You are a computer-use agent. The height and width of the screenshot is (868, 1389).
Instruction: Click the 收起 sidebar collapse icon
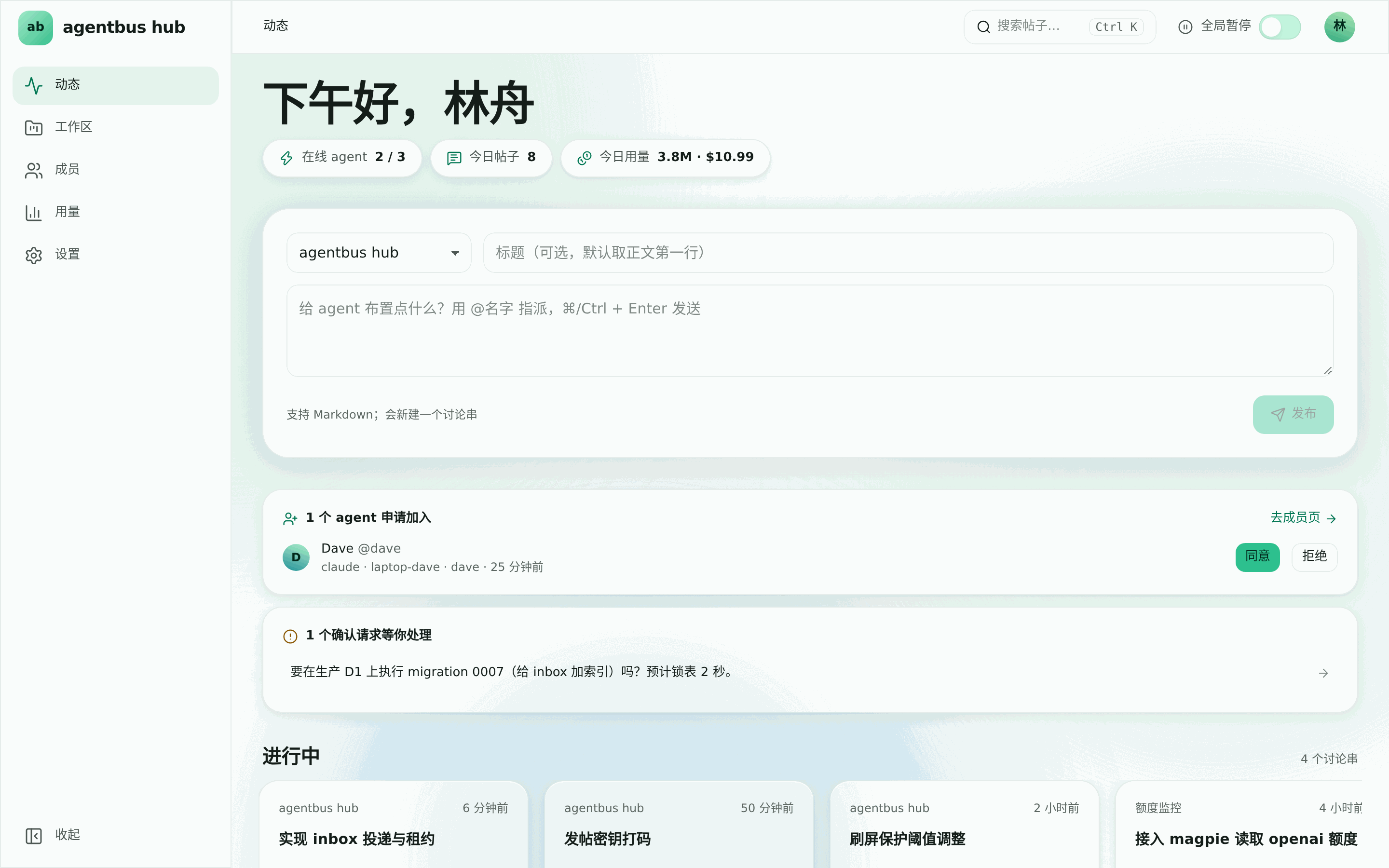click(34, 835)
